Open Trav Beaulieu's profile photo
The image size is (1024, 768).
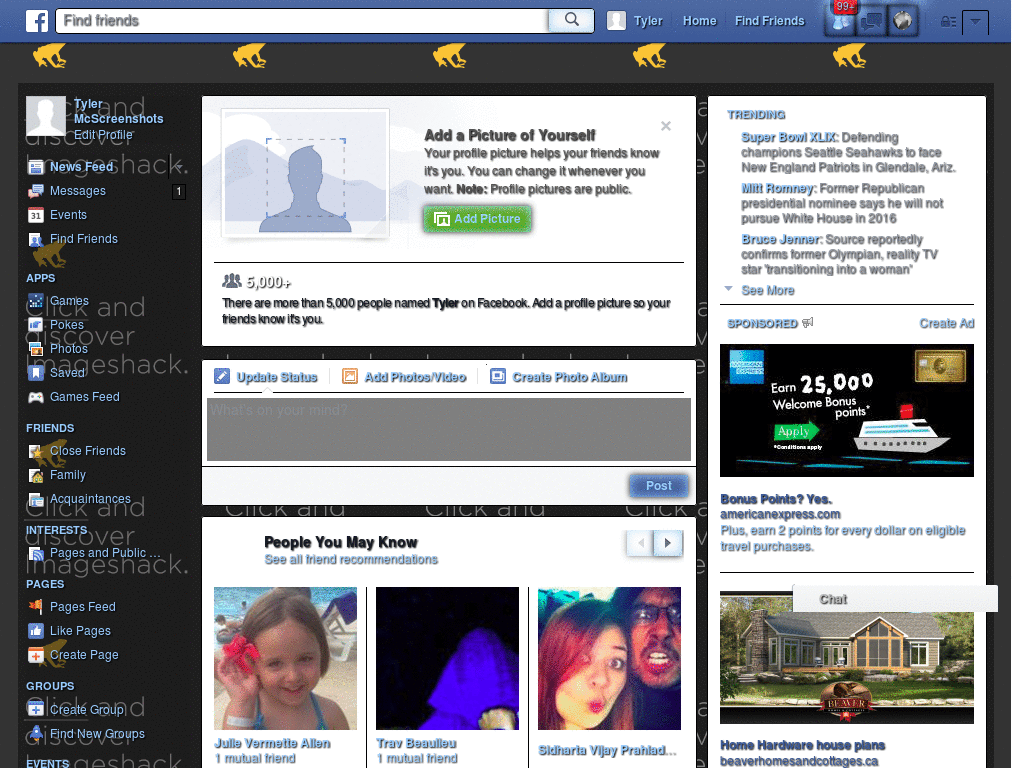coord(447,658)
